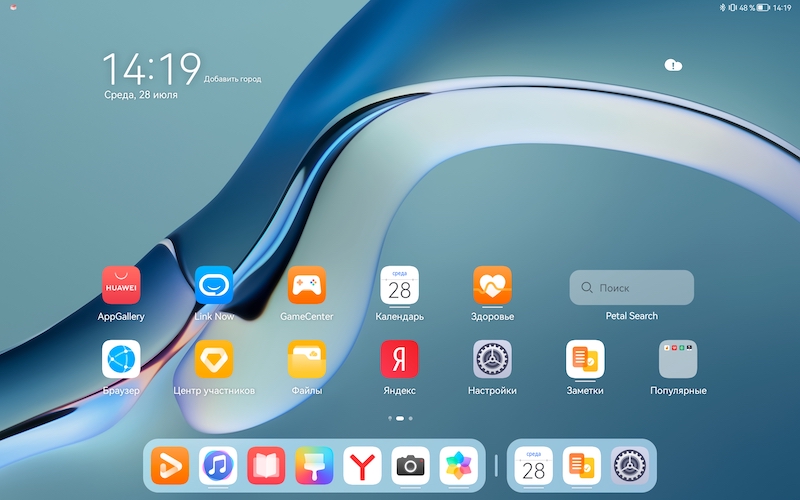
Task: Open the Video app in dock
Action: click(x=170, y=465)
